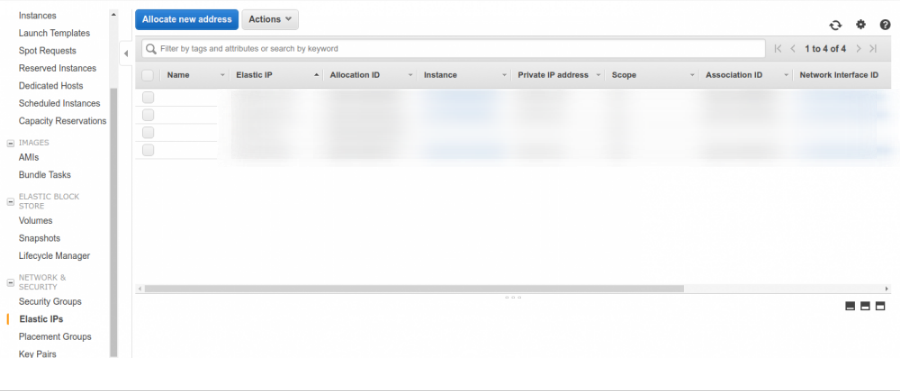Tick the select-all checkbox in the header
The image size is (906, 391).
click(148, 75)
